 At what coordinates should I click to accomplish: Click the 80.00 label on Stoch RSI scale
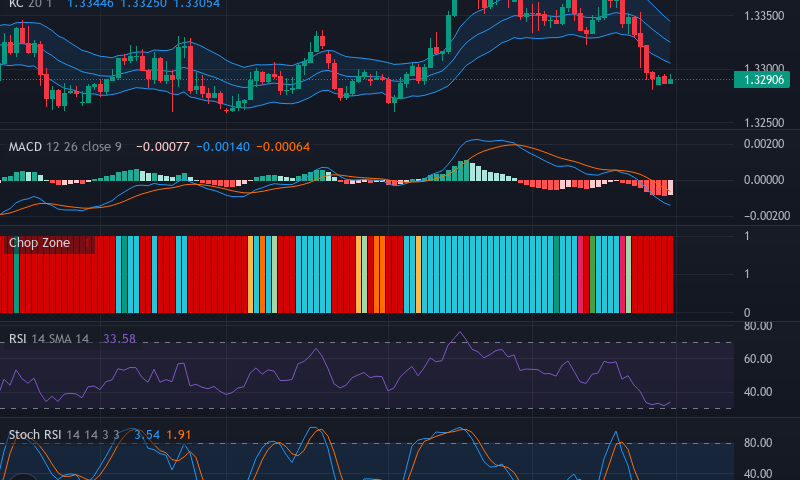pos(758,443)
